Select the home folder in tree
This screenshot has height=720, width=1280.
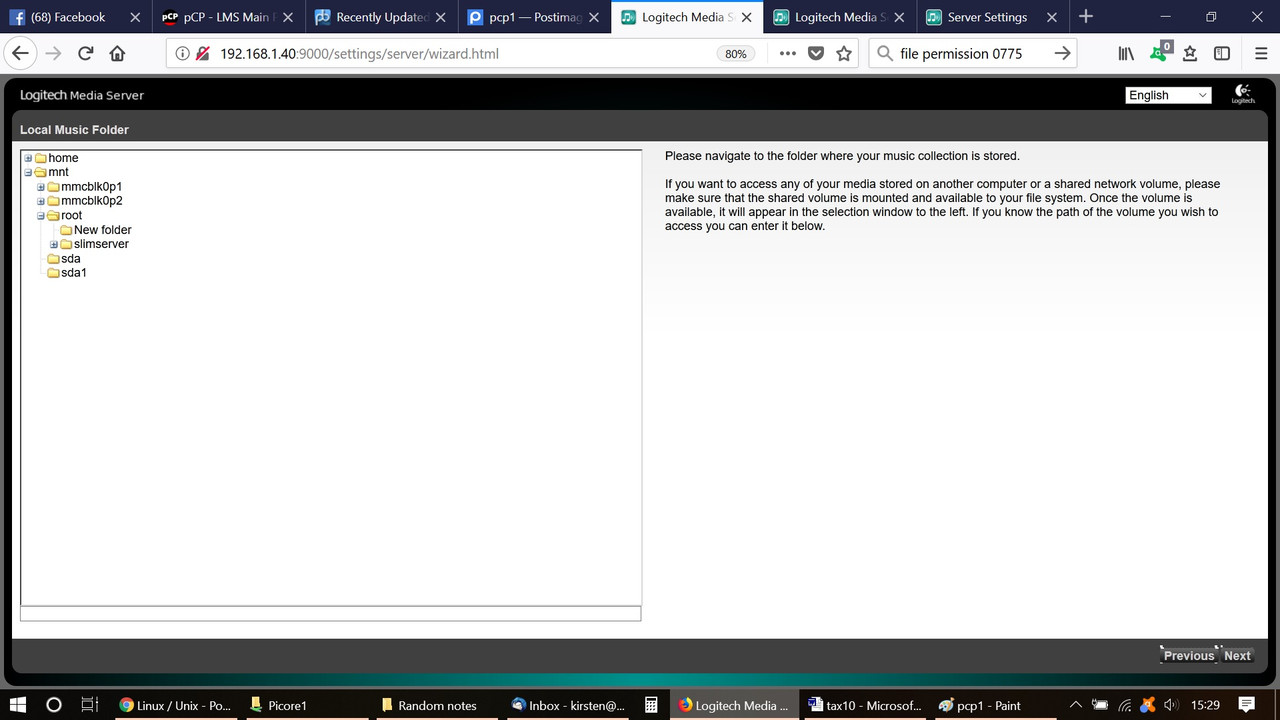coord(63,158)
